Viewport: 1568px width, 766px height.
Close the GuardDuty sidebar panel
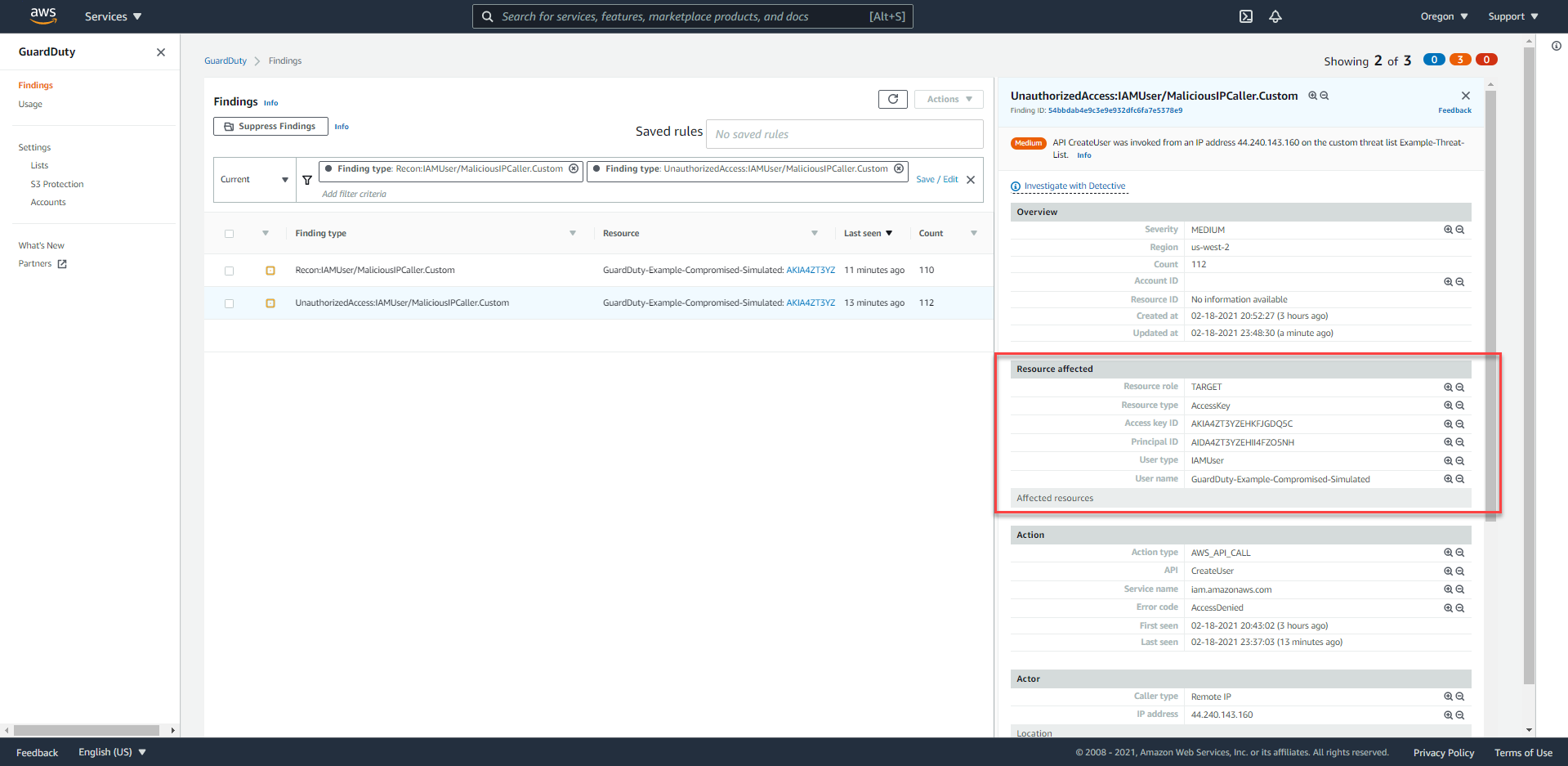[161, 52]
